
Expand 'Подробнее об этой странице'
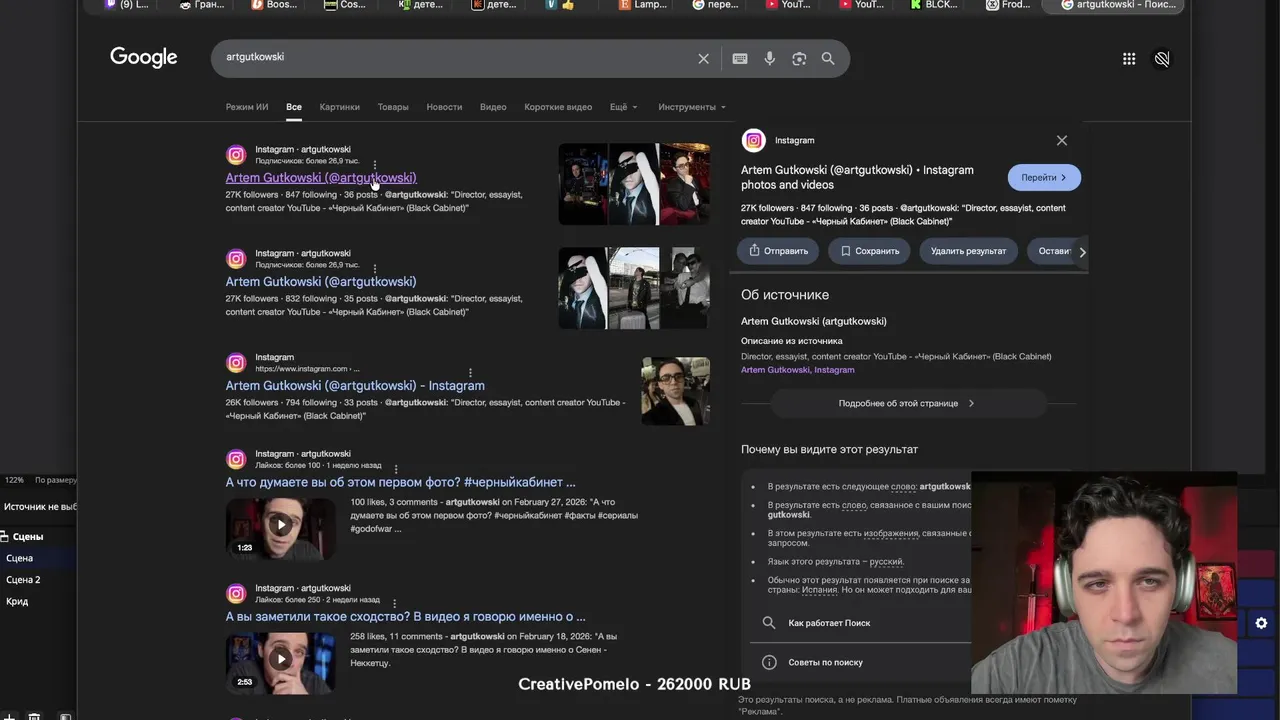[907, 403]
